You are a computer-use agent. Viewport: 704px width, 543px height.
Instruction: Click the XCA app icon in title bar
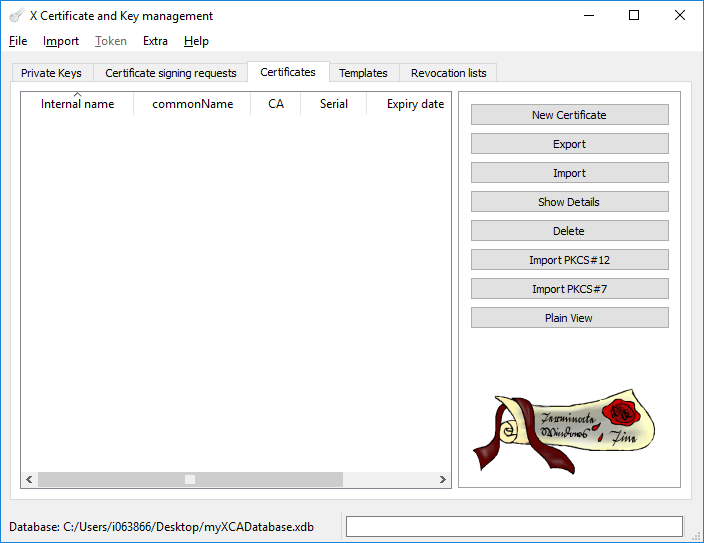(x=16, y=16)
